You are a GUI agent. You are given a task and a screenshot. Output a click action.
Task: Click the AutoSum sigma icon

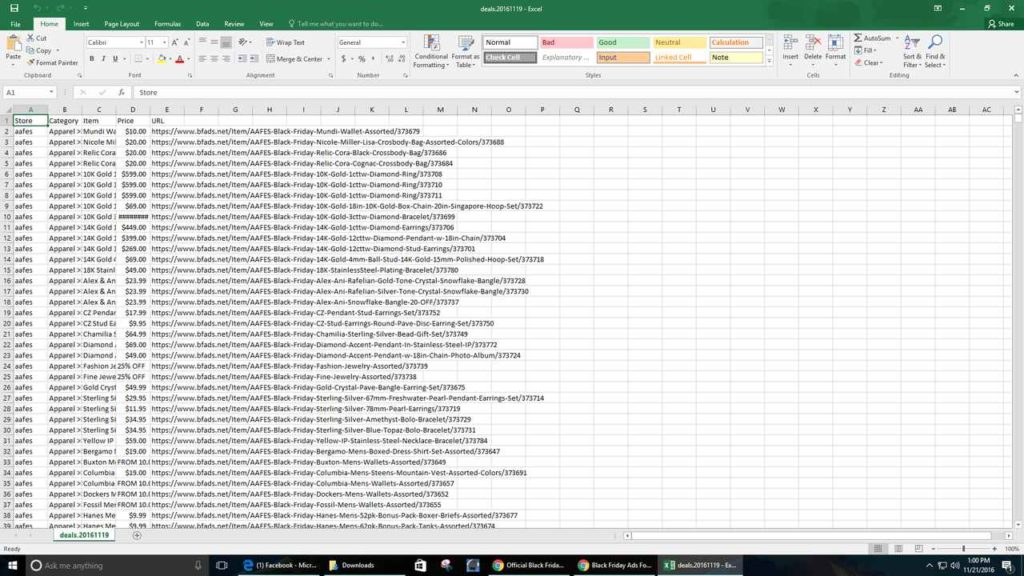[x=858, y=38]
